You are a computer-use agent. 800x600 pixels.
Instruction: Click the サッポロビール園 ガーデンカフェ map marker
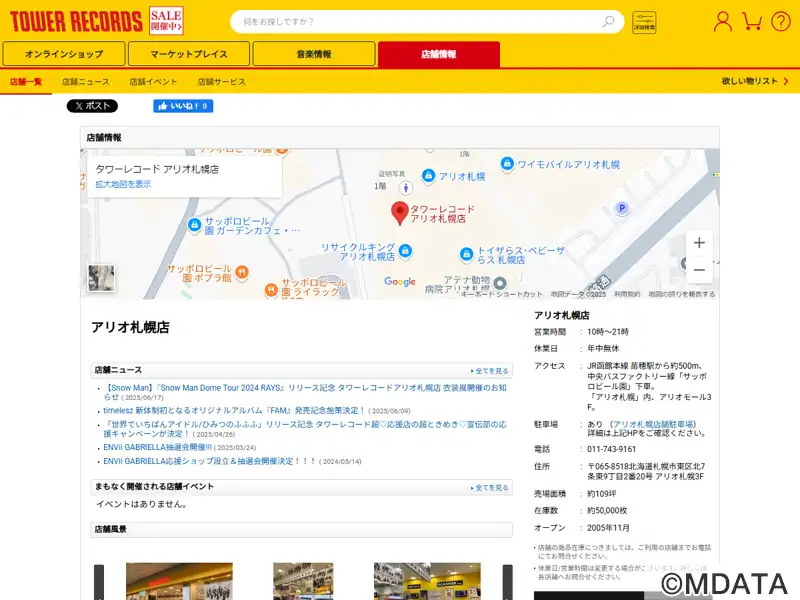coord(194,225)
